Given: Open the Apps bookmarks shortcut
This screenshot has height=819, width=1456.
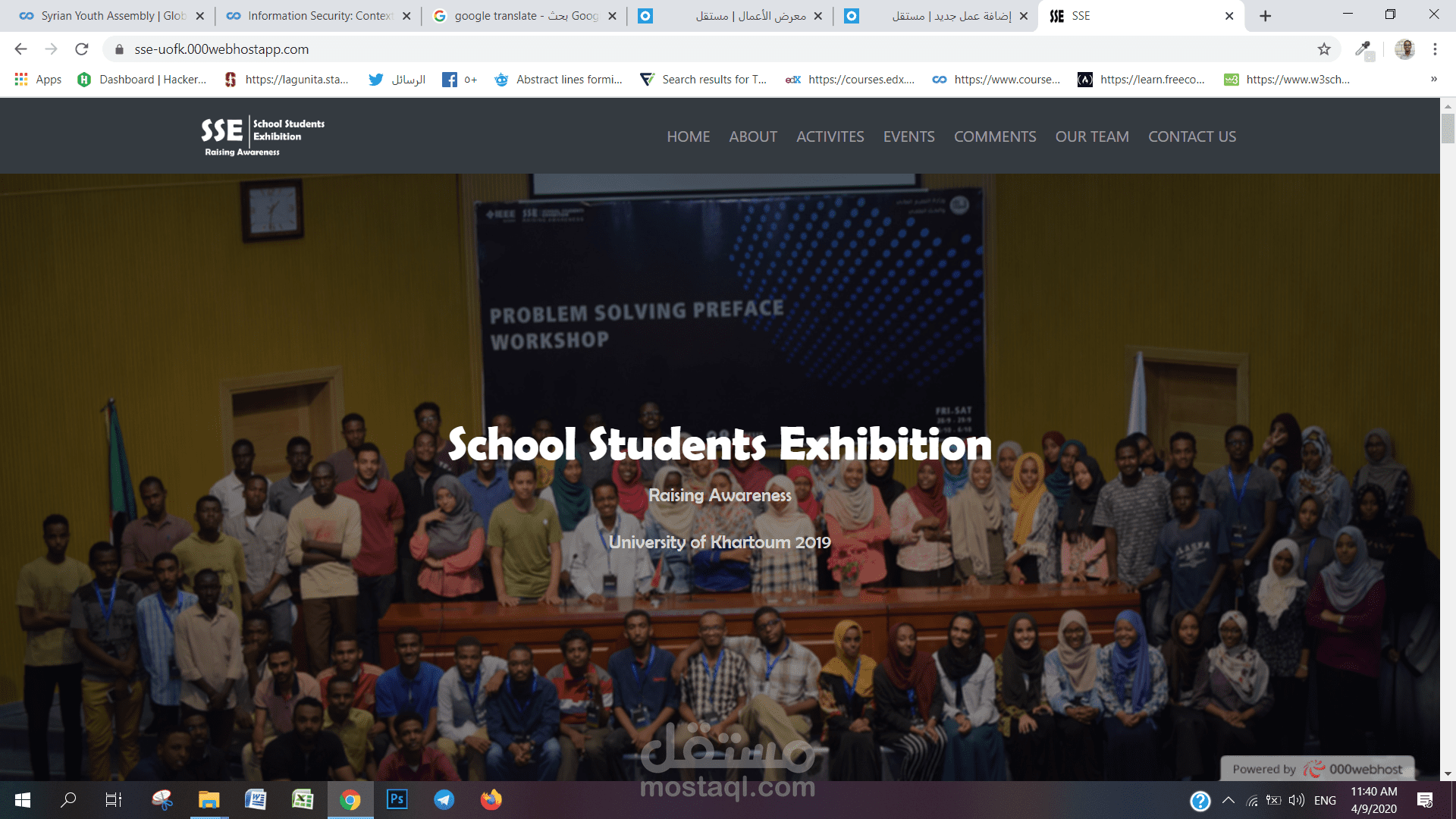Looking at the screenshot, I should click(38, 80).
